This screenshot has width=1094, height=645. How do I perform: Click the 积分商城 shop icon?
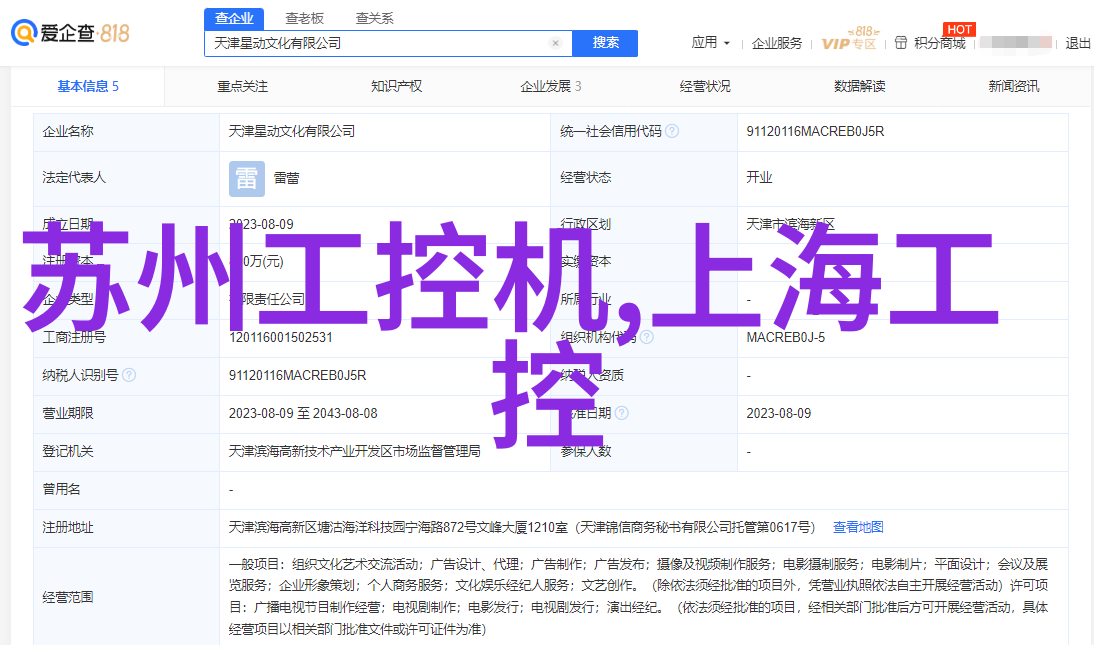click(901, 43)
